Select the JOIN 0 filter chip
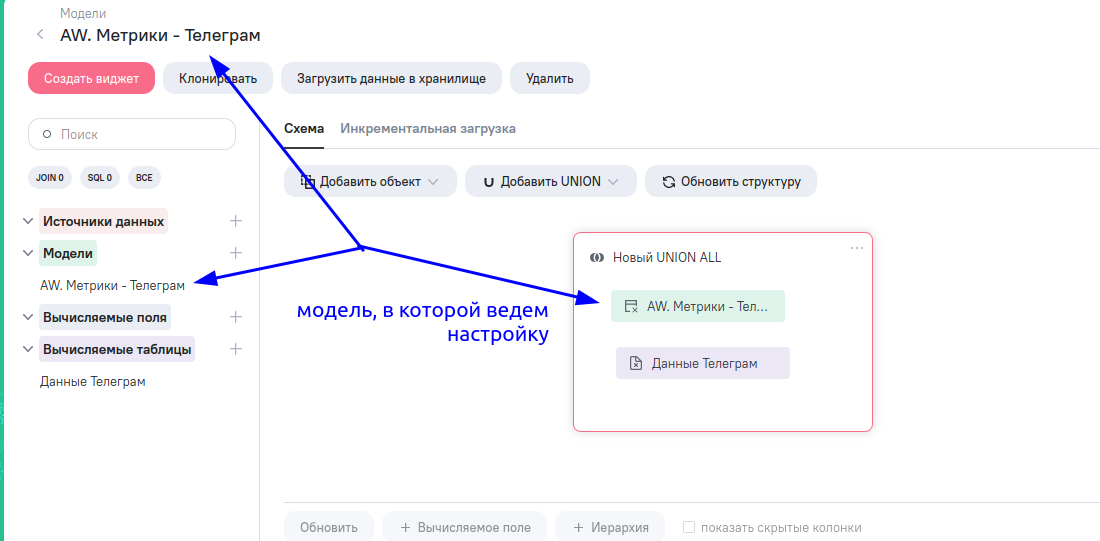Screen dimensions: 1100x541 tap(51, 178)
